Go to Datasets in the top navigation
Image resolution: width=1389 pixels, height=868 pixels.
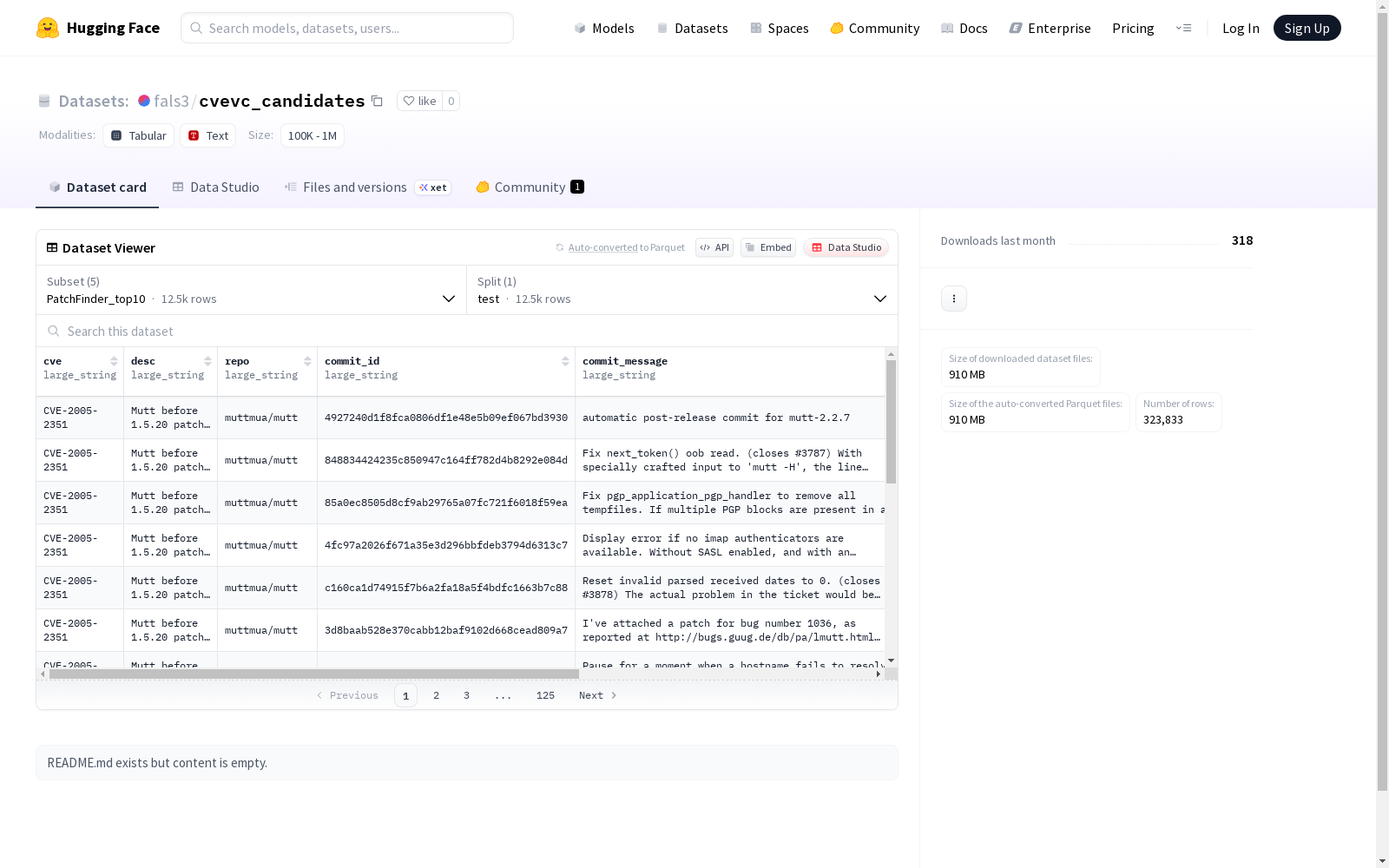pyautogui.click(x=692, y=28)
